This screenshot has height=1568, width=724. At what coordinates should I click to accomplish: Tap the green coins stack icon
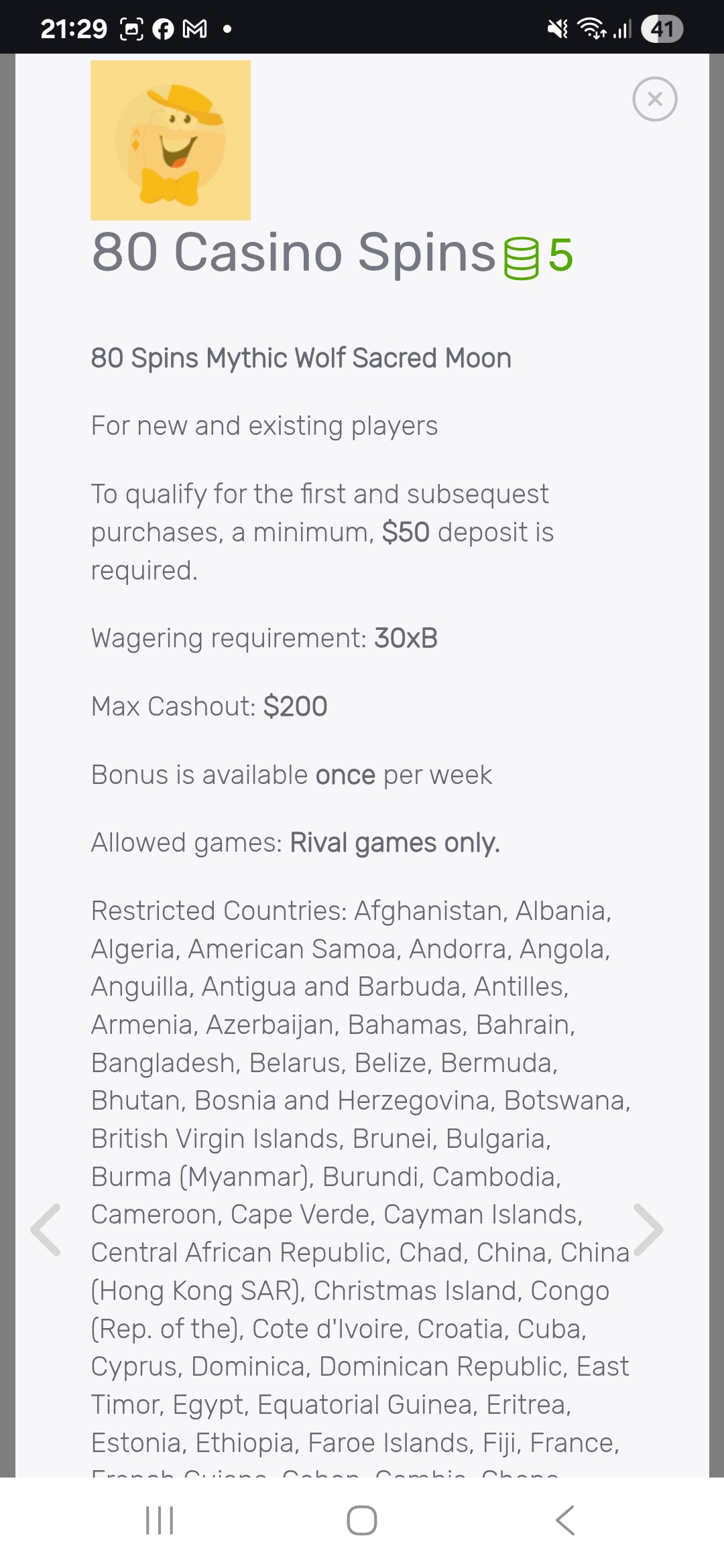(x=521, y=258)
